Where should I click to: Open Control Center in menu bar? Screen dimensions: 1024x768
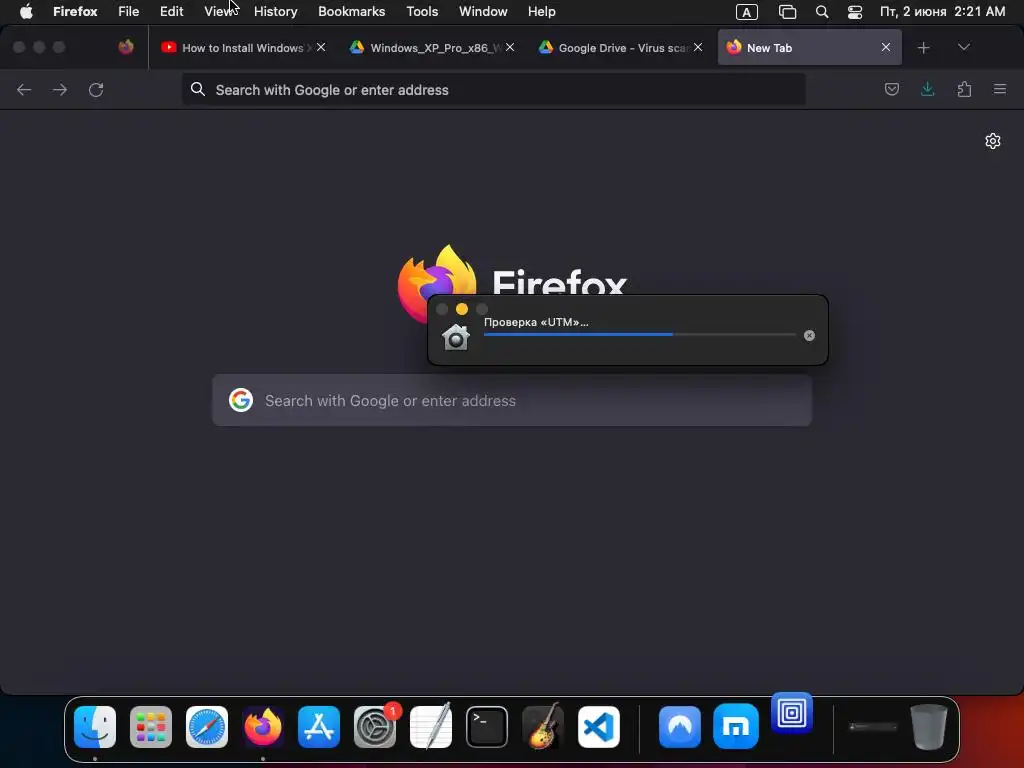pyautogui.click(x=855, y=12)
